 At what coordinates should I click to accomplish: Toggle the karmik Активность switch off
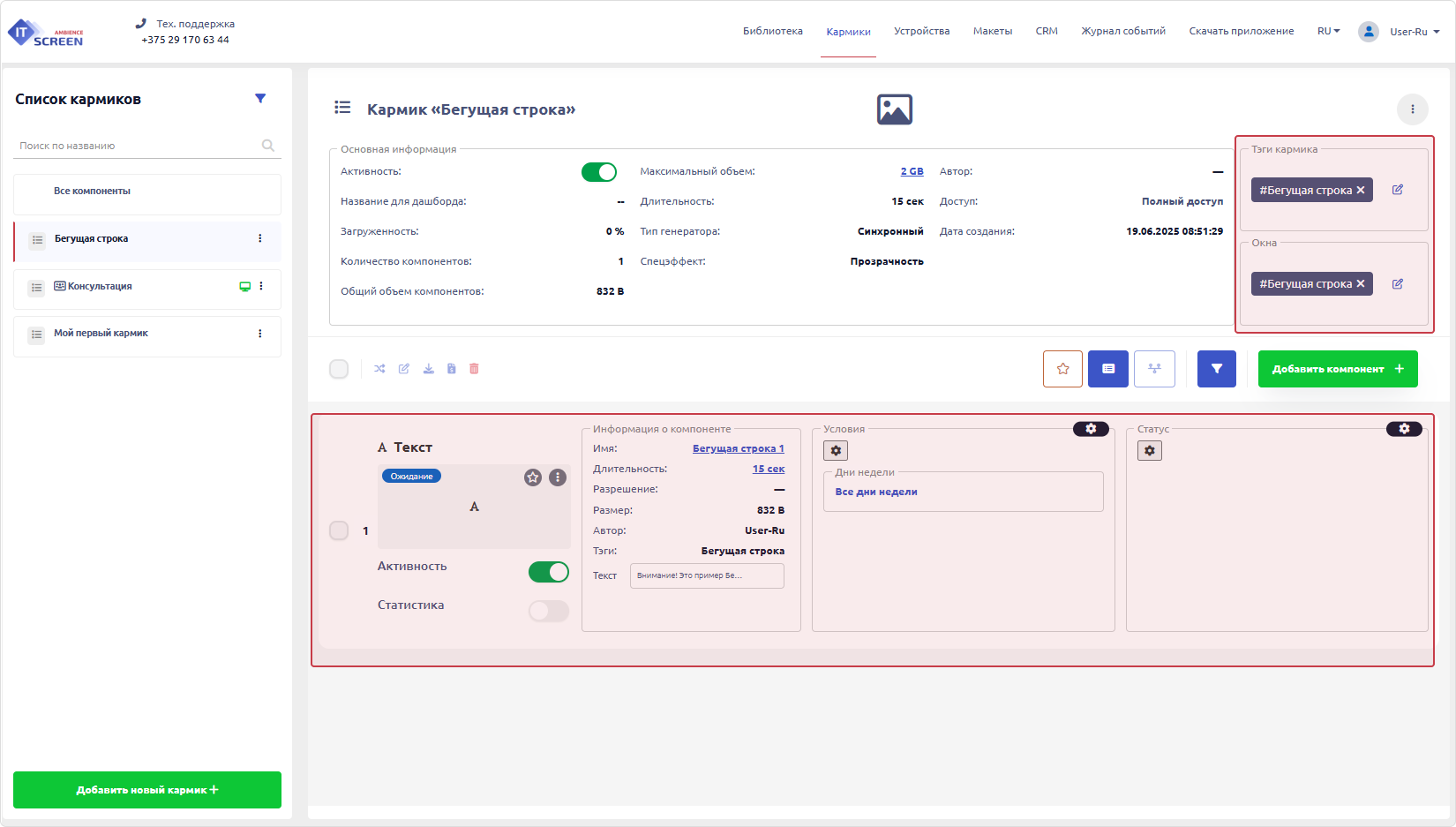pyautogui.click(x=598, y=172)
